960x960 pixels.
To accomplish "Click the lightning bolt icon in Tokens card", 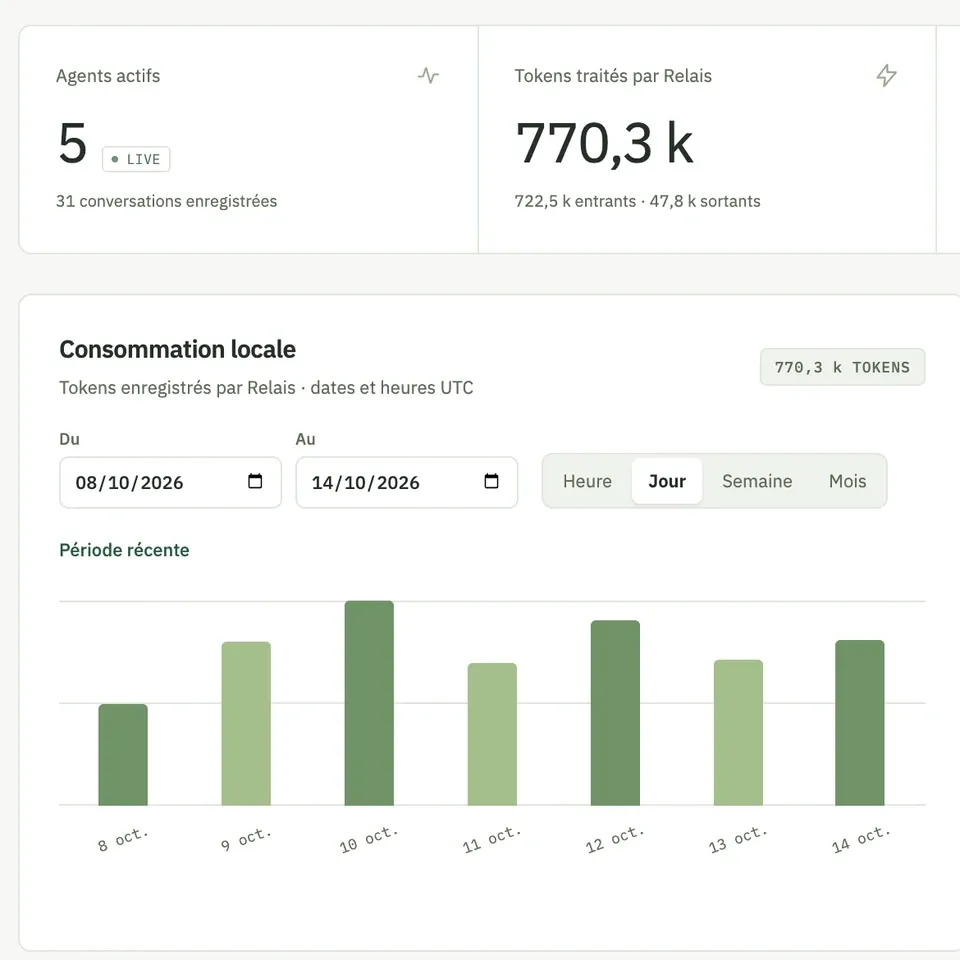I will pyautogui.click(x=886, y=76).
